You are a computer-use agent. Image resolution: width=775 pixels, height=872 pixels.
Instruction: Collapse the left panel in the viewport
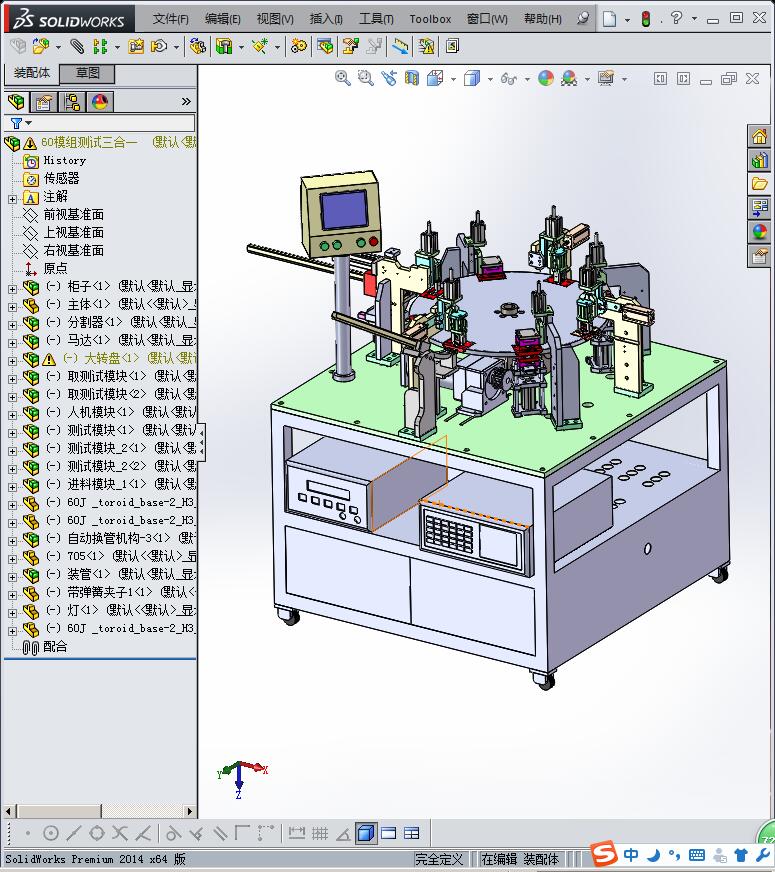(x=660, y=78)
